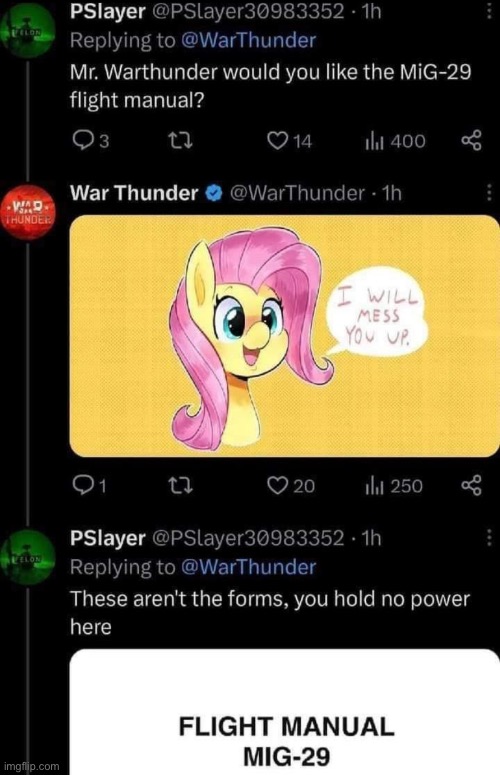Like the first PSlayer tweet
500x775 pixels.
[x=290, y=141]
